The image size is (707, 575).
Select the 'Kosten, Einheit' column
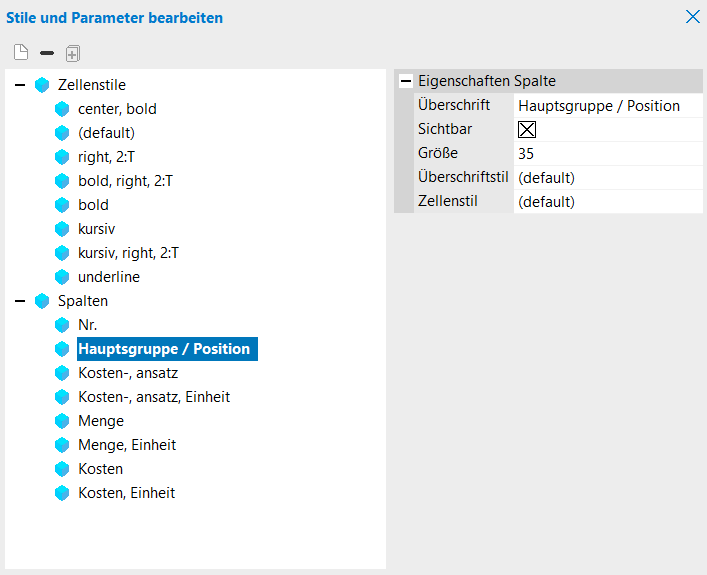(127, 493)
